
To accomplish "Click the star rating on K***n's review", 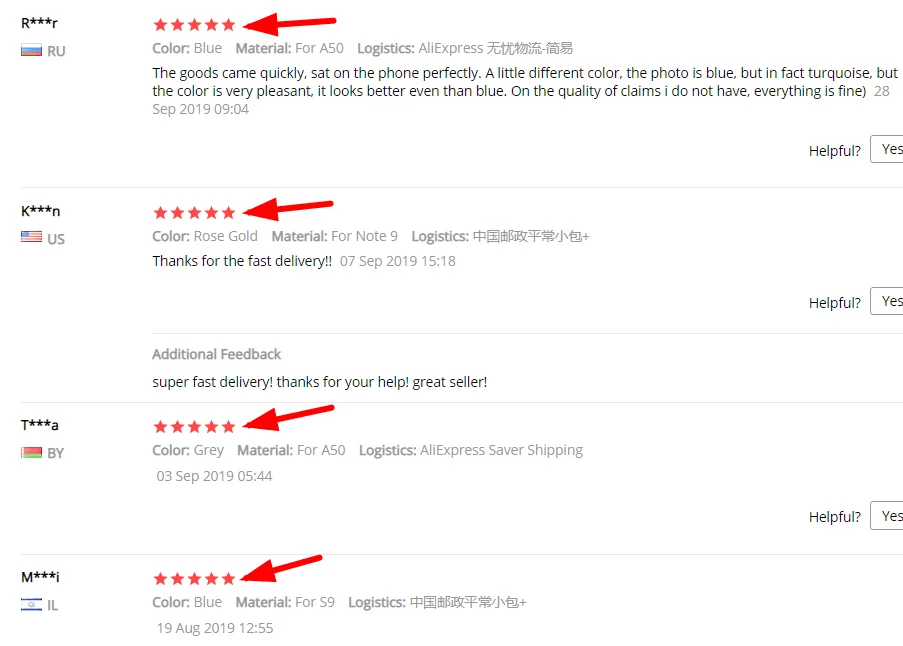I will (194, 213).
